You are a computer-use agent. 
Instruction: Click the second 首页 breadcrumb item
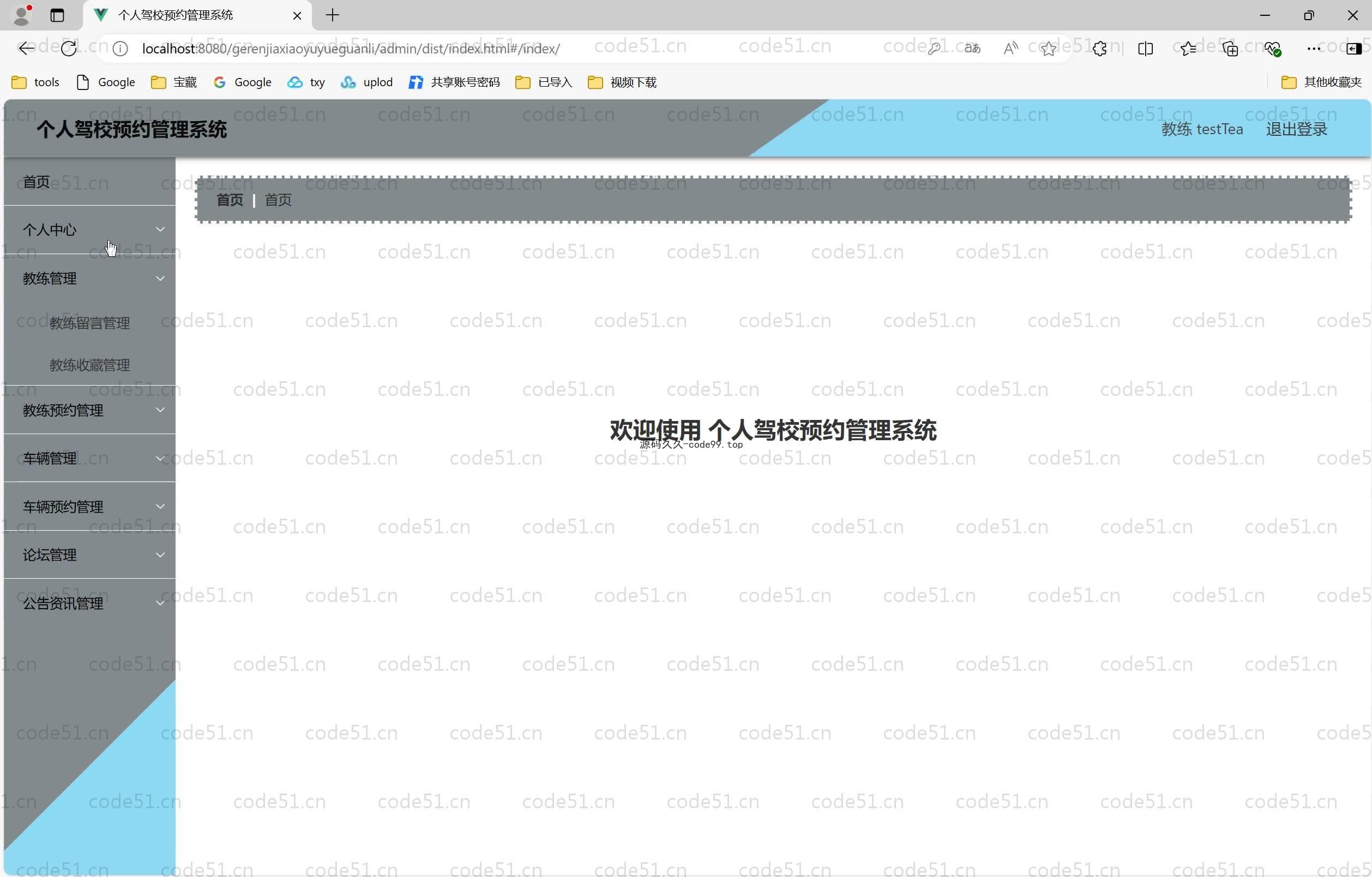278,200
